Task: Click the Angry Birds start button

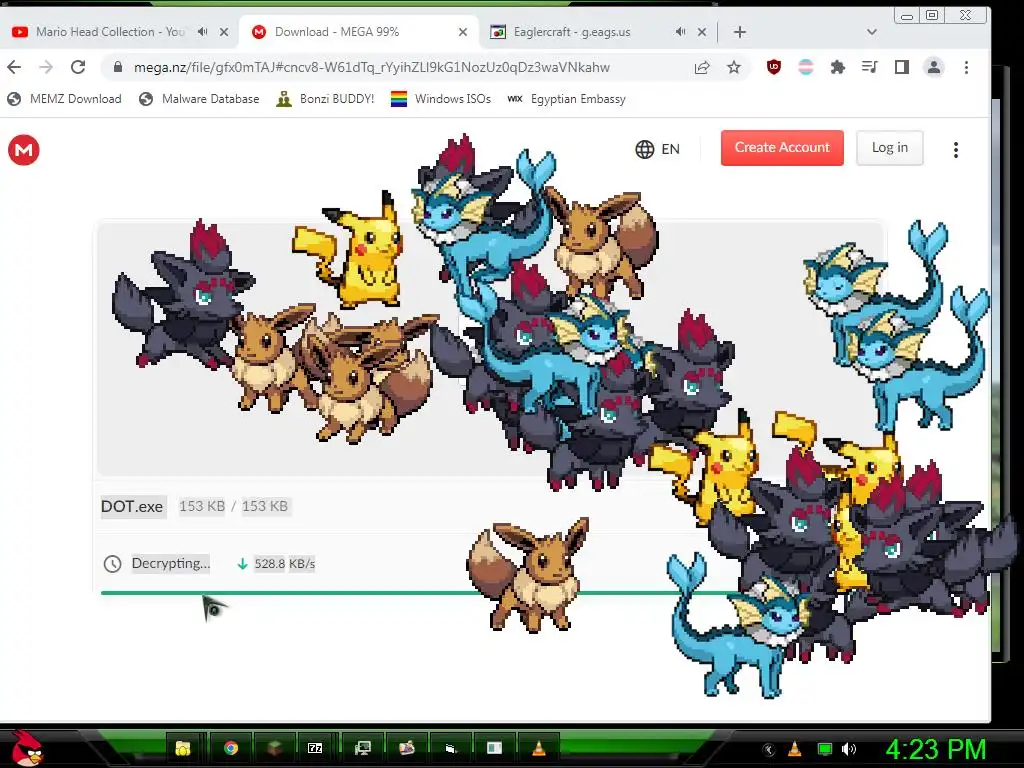Action: (27, 748)
